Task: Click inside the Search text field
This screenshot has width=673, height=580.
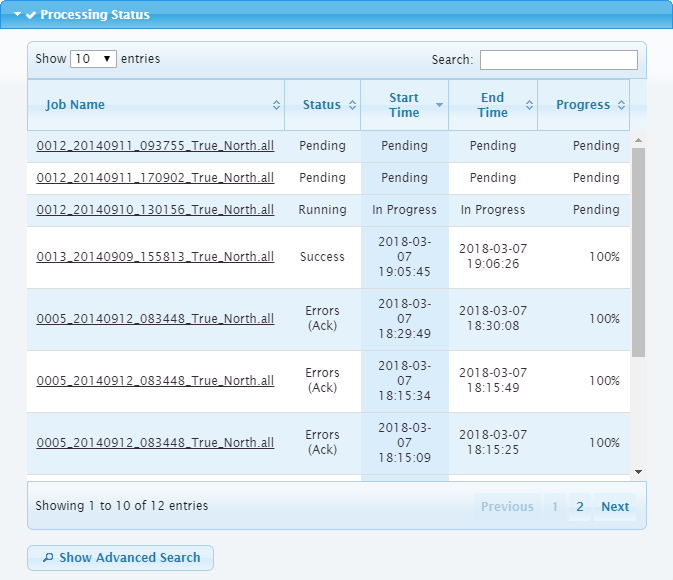Action: click(558, 60)
